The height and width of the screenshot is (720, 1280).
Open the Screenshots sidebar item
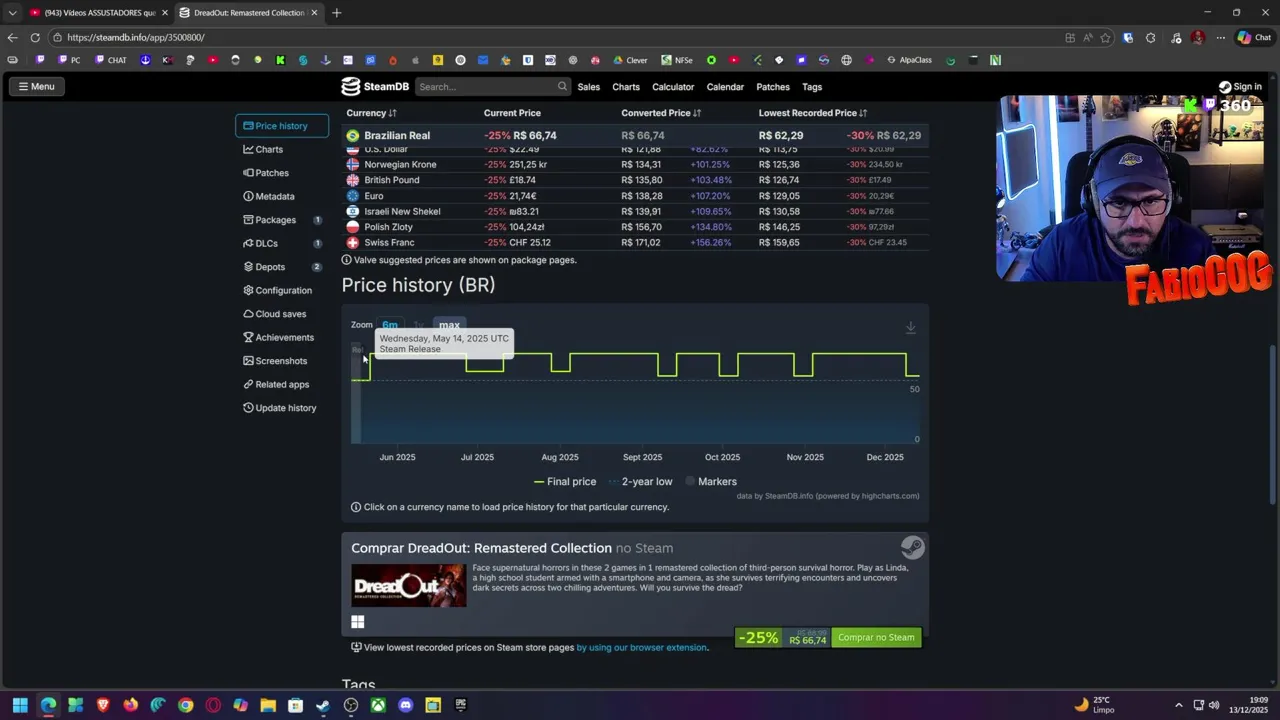[275, 361]
